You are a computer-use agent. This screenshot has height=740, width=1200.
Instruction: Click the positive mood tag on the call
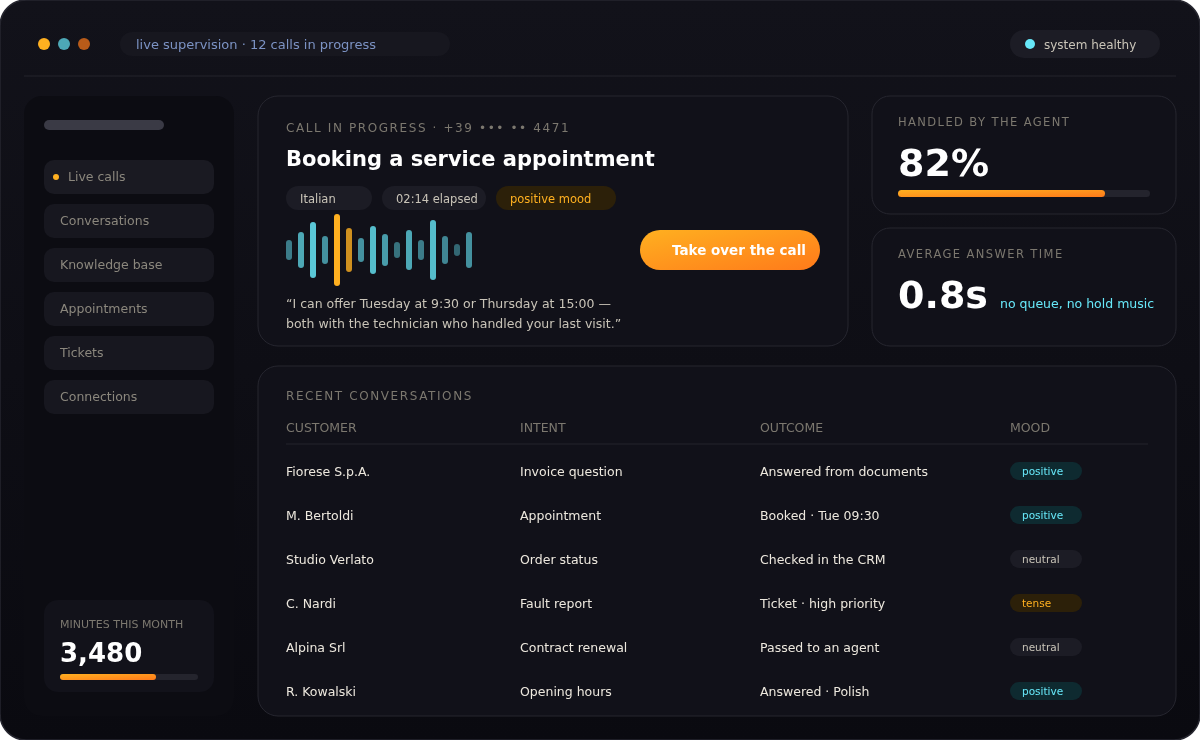coord(556,198)
